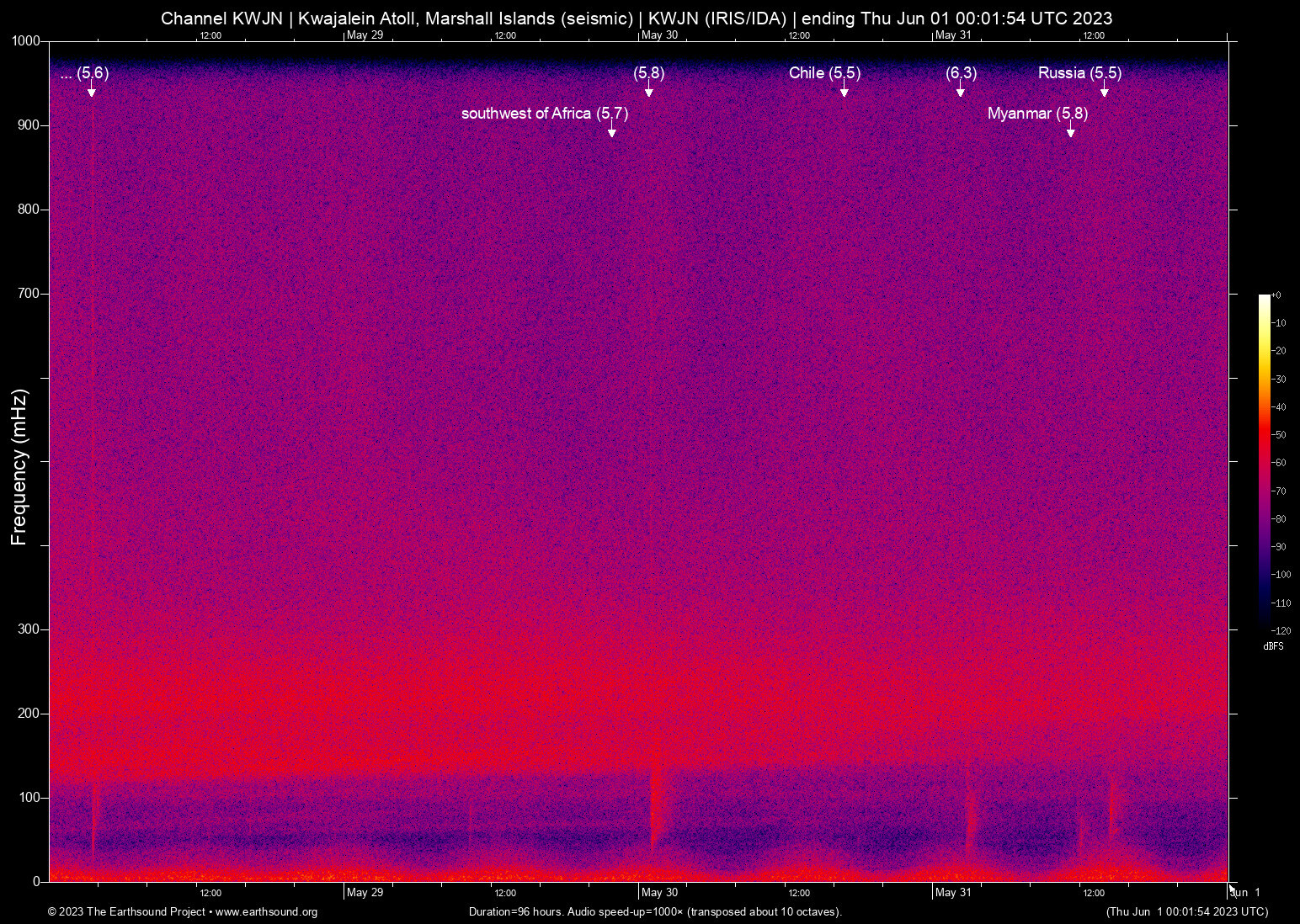Click the Frequency (mHz) axis title

pyautogui.click(x=19, y=467)
